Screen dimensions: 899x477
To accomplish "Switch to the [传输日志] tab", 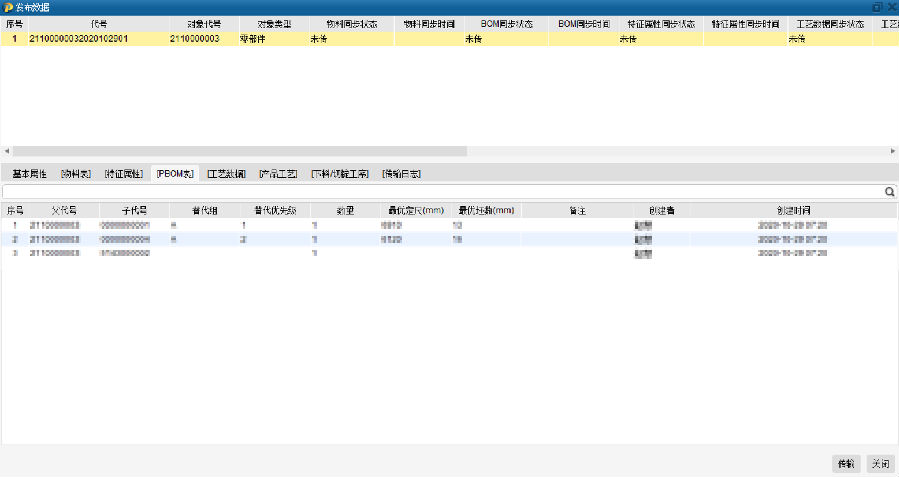I will click(x=401, y=173).
